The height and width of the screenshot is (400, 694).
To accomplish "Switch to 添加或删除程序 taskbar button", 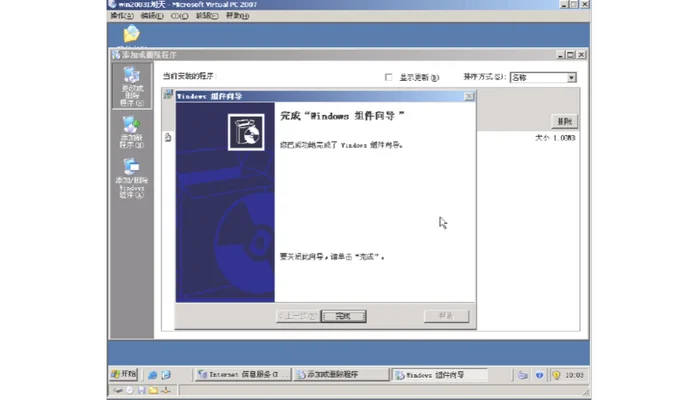I will (341, 374).
